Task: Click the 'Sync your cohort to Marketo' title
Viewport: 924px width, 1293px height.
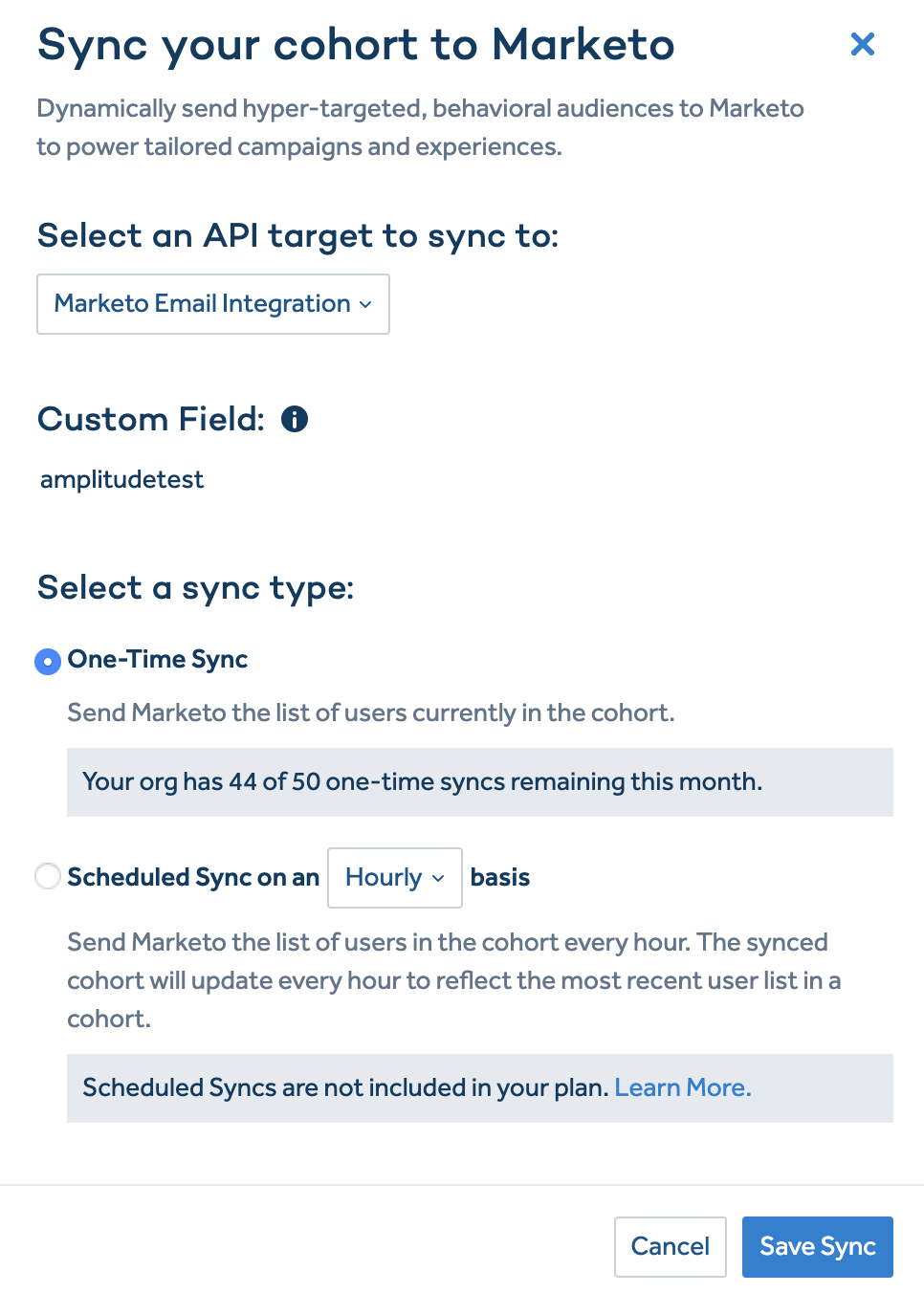Action: (x=356, y=45)
